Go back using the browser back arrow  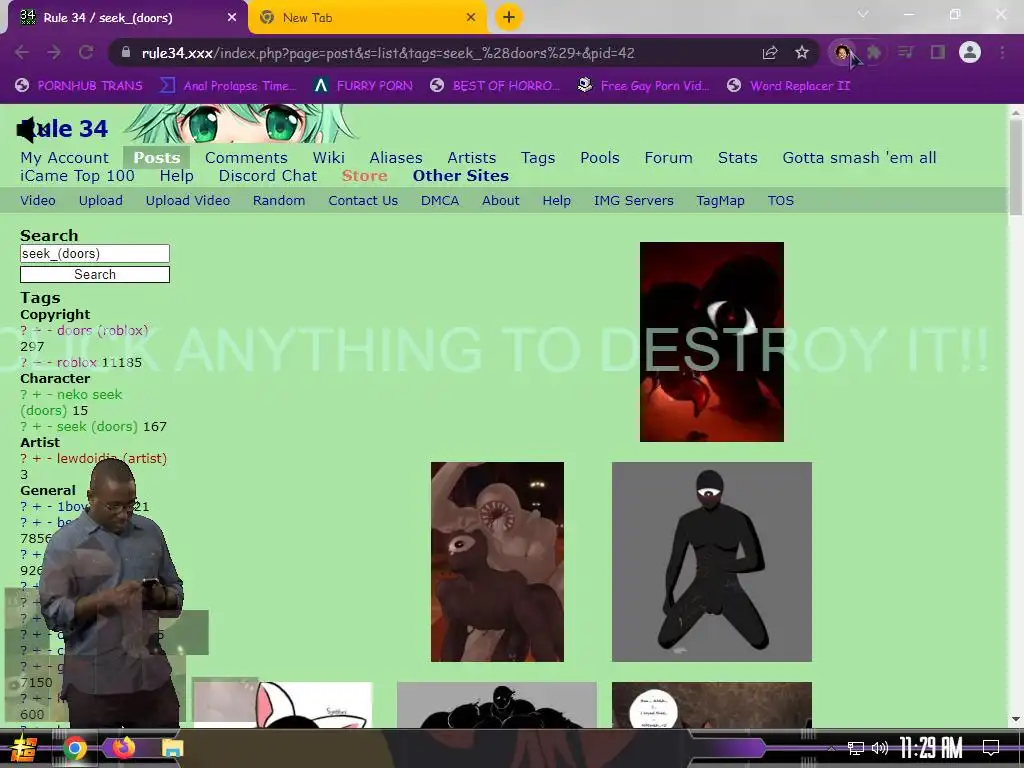[22, 52]
